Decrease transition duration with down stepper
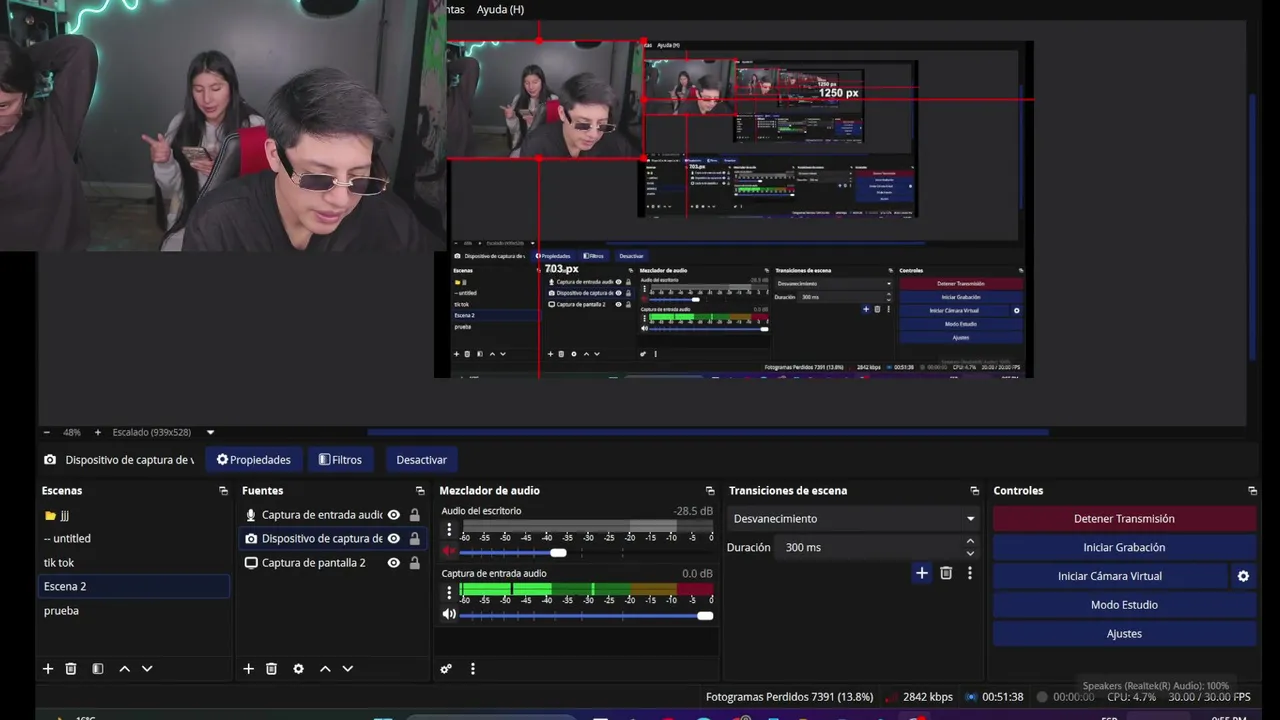The height and width of the screenshot is (720, 1280). point(970,553)
